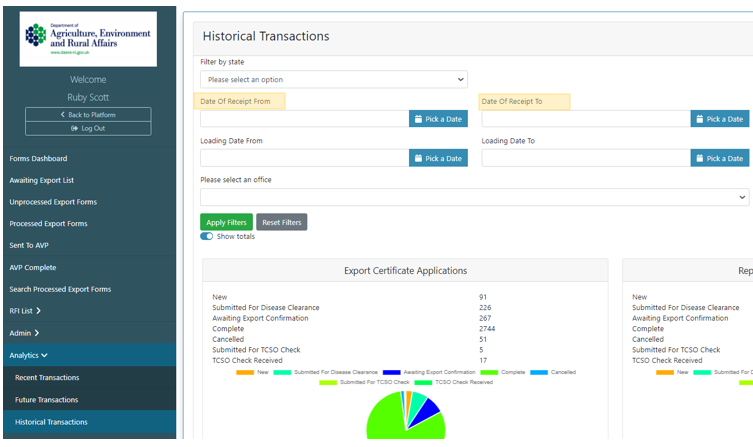Open the Filter by state dropdown
The width and height of the screenshot is (753, 447).
pos(334,79)
